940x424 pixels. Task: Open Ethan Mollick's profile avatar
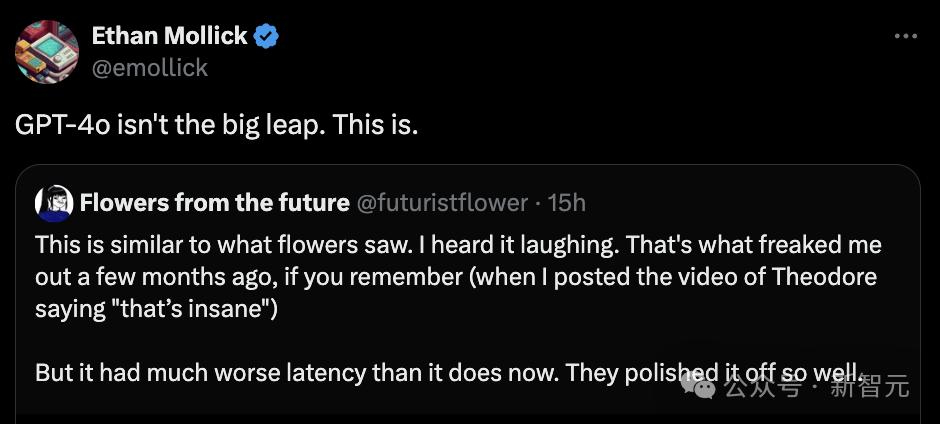click(47, 51)
